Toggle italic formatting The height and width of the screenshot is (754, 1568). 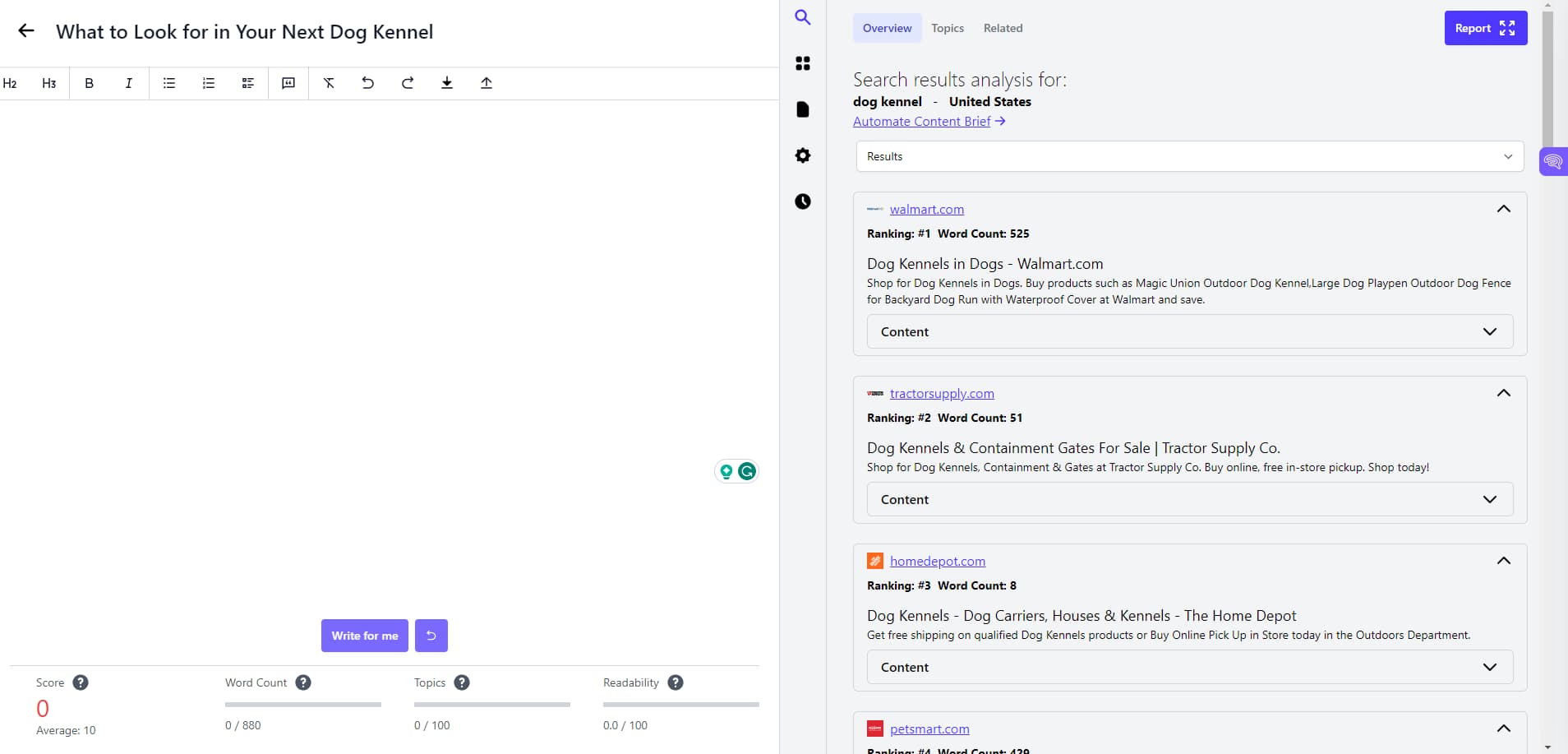click(128, 83)
